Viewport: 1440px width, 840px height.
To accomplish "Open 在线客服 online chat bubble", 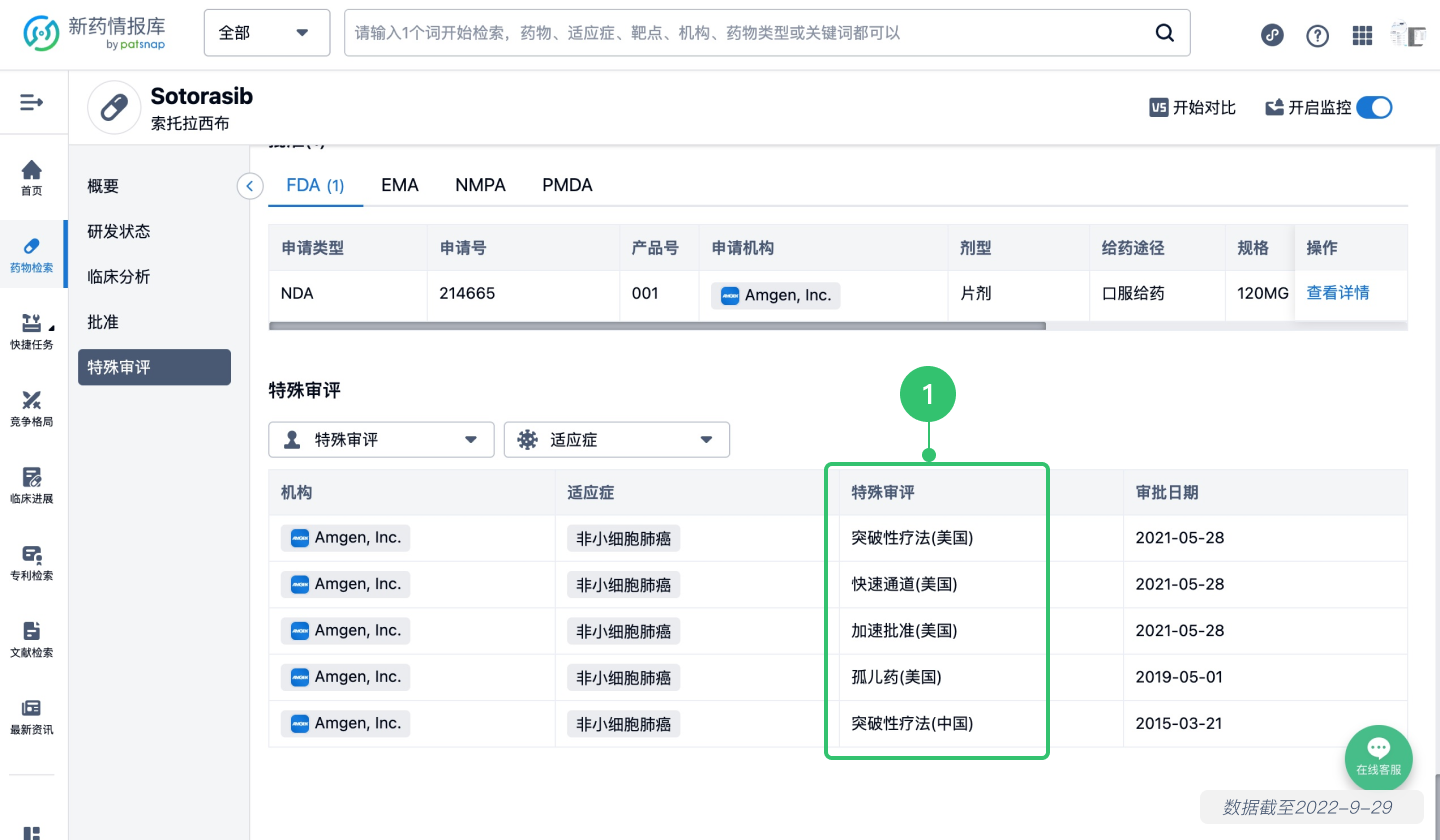I will [1379, 758].
